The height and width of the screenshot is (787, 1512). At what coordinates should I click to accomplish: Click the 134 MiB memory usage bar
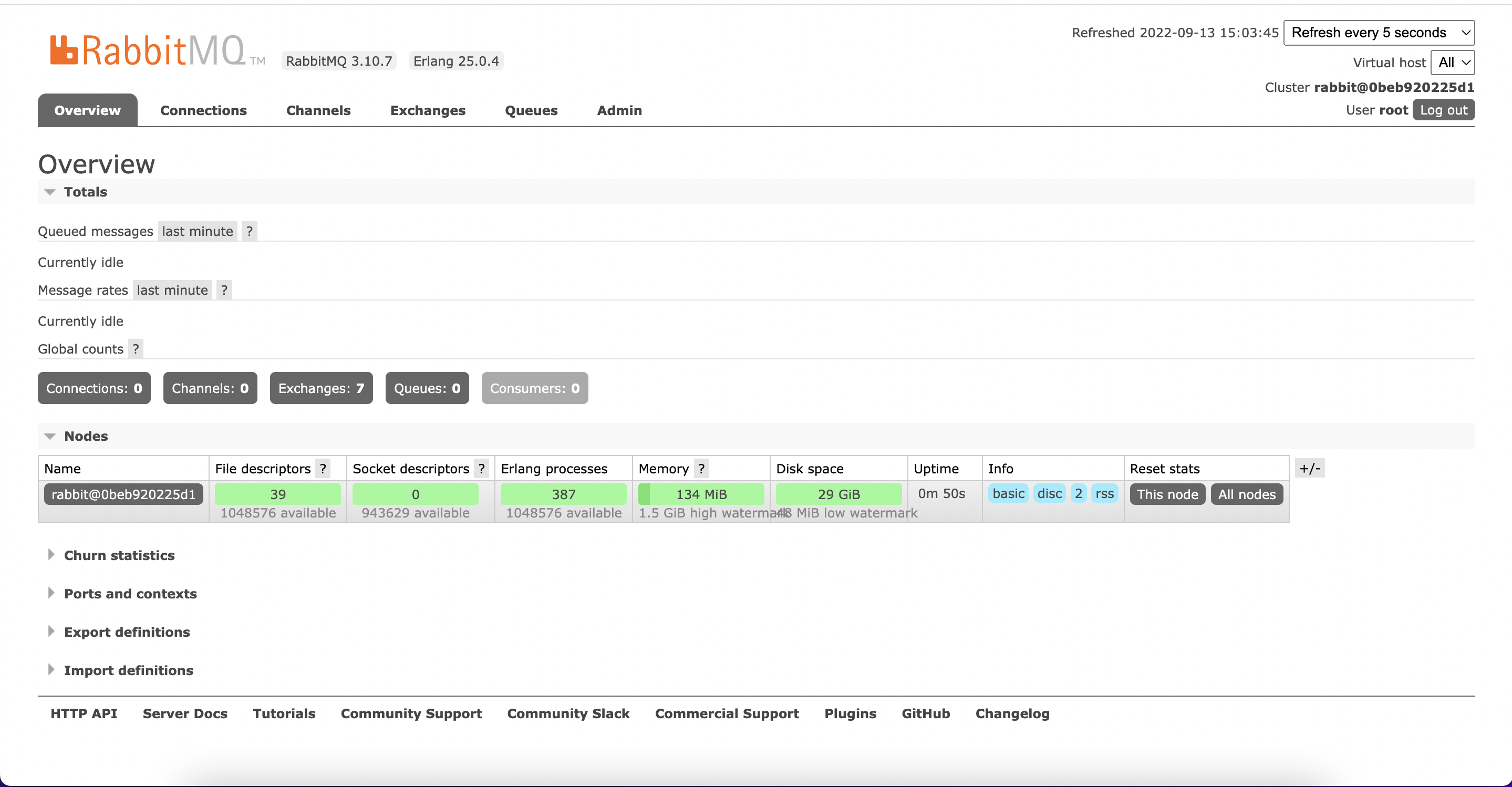coord(701,494)
